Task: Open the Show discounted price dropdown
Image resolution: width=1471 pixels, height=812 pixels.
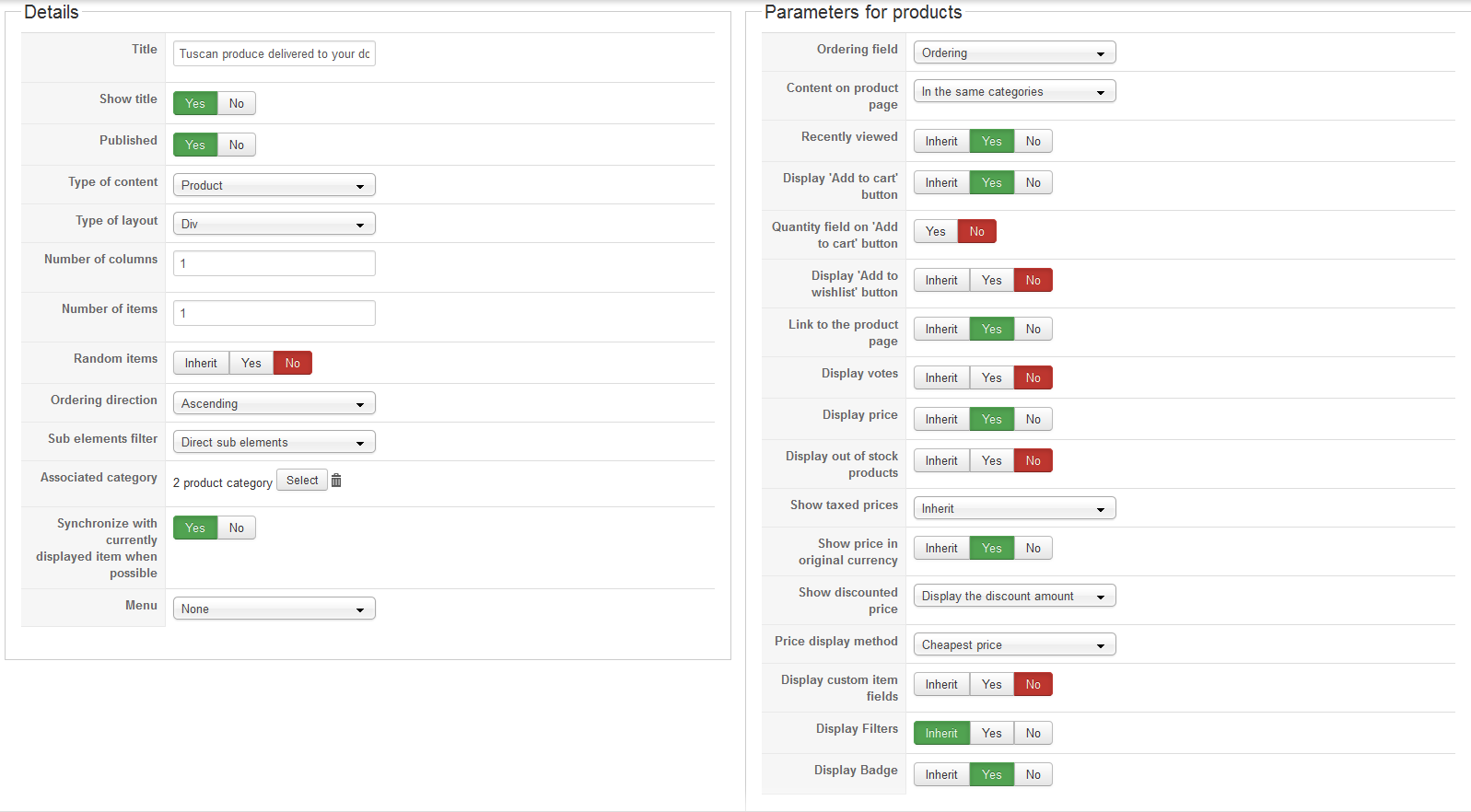Action: (1014, 596)
